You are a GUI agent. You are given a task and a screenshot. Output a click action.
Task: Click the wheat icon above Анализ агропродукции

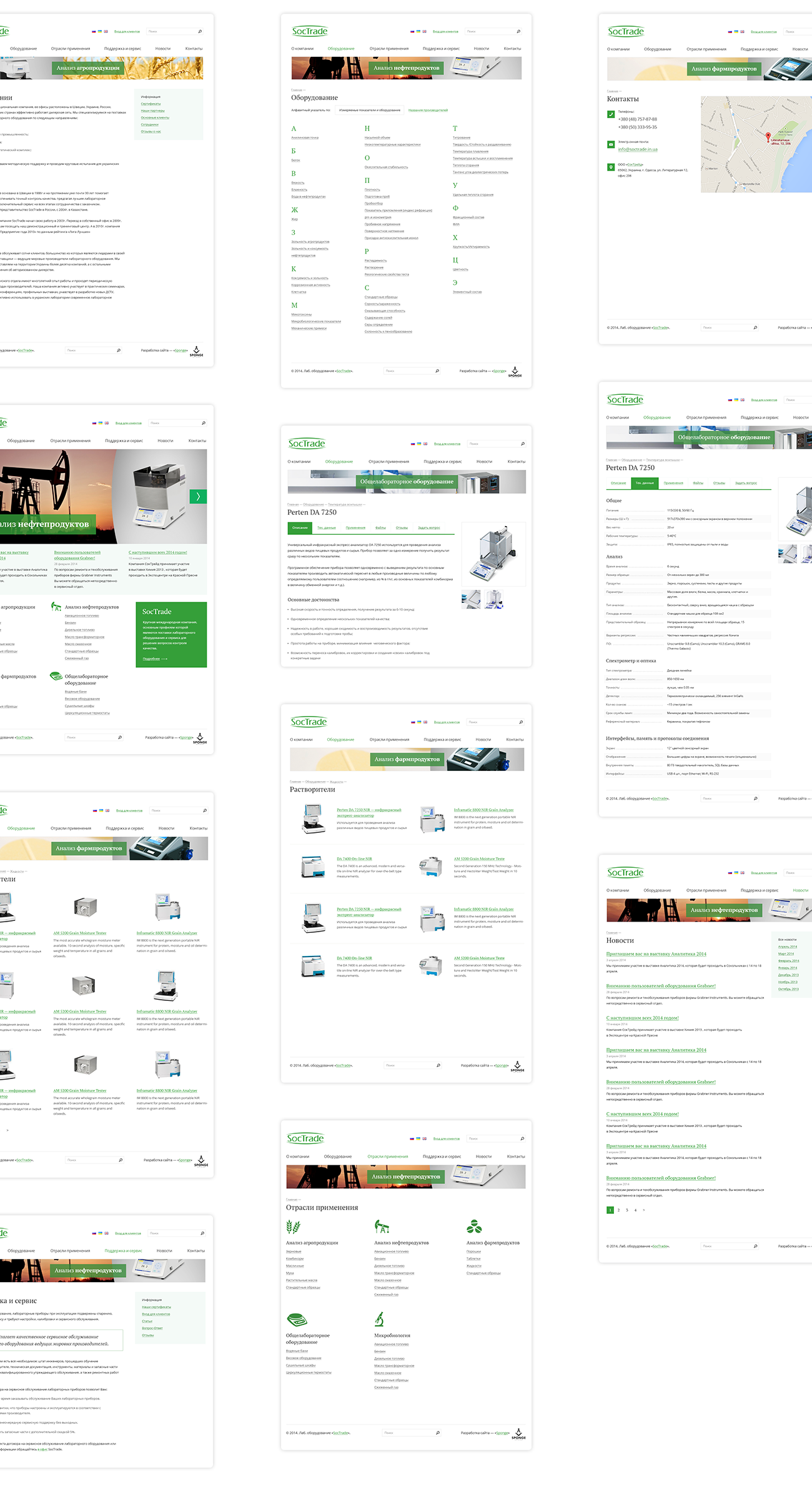(292, 1226)
